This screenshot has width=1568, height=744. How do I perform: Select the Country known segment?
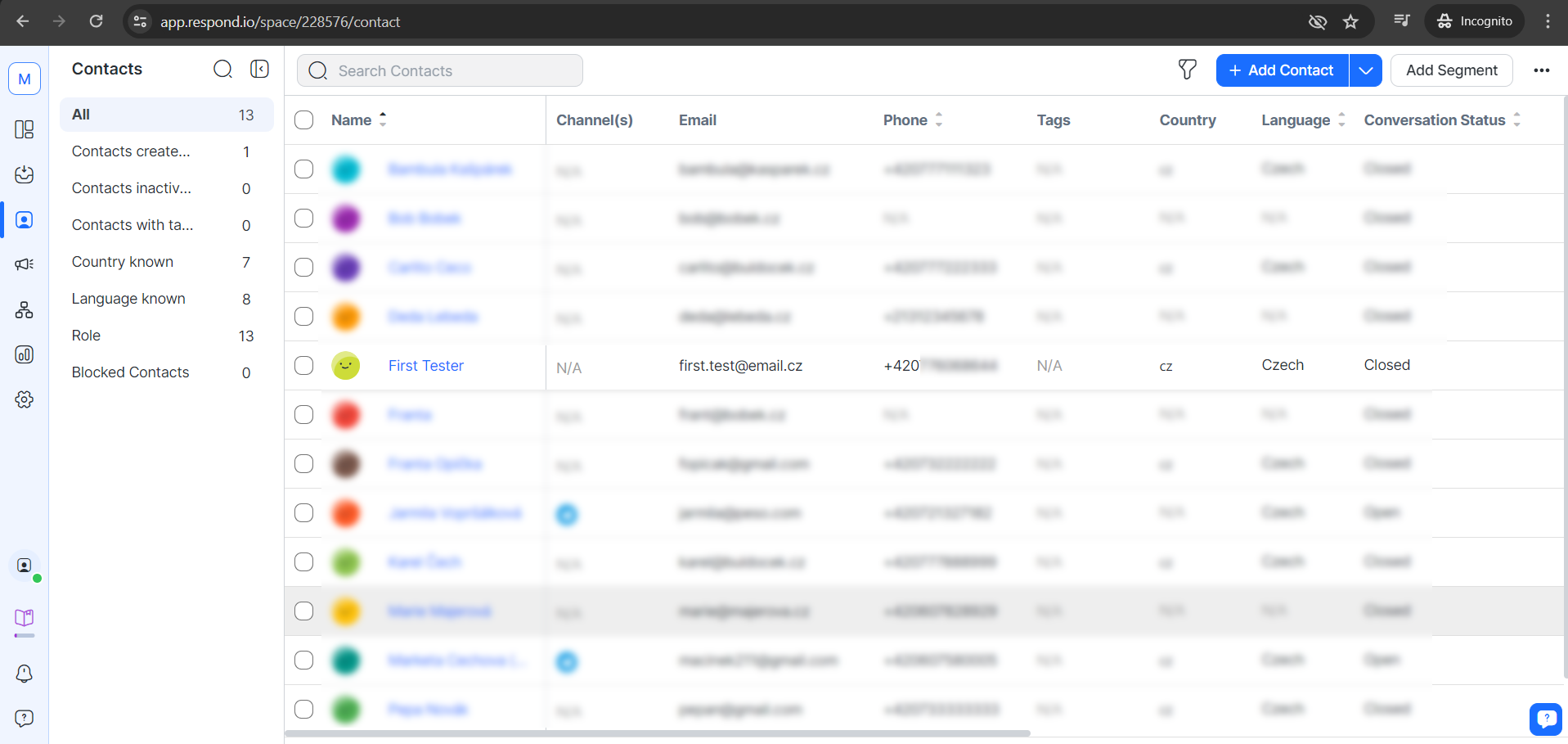pos(123,262)
